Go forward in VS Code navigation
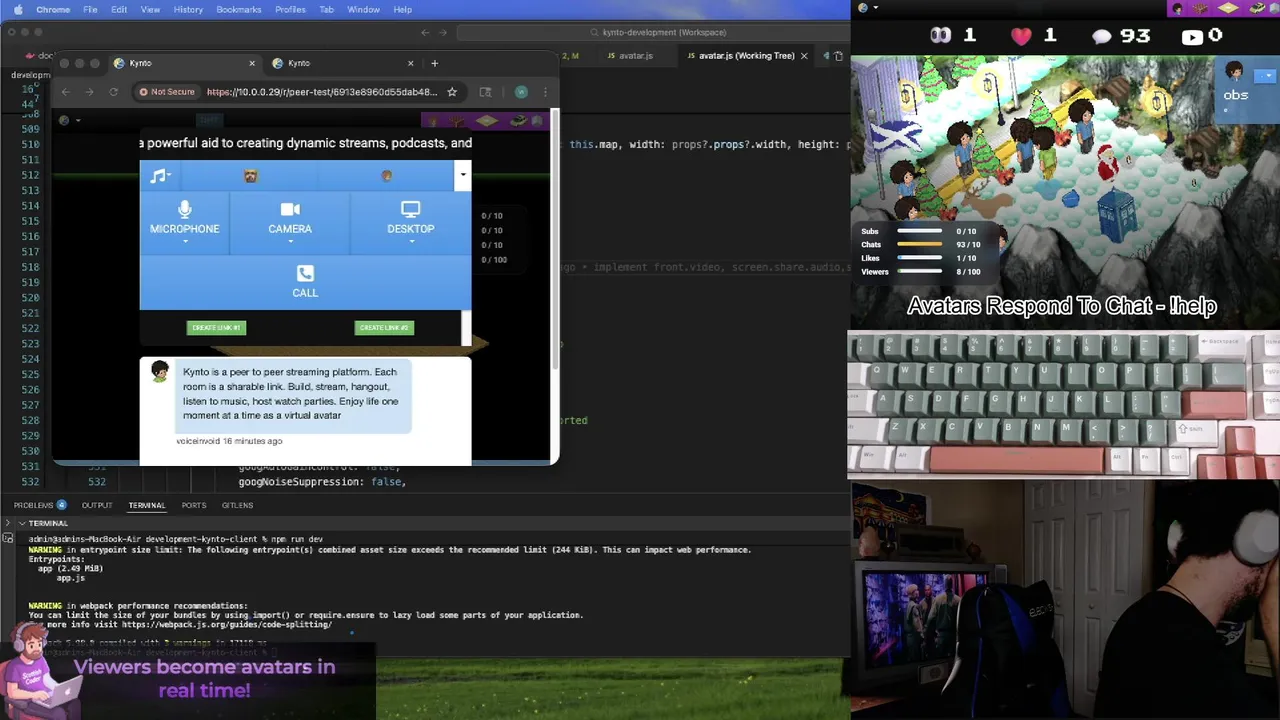The image size is (1280, 720). pyautogui.click(x=441, y=32)
